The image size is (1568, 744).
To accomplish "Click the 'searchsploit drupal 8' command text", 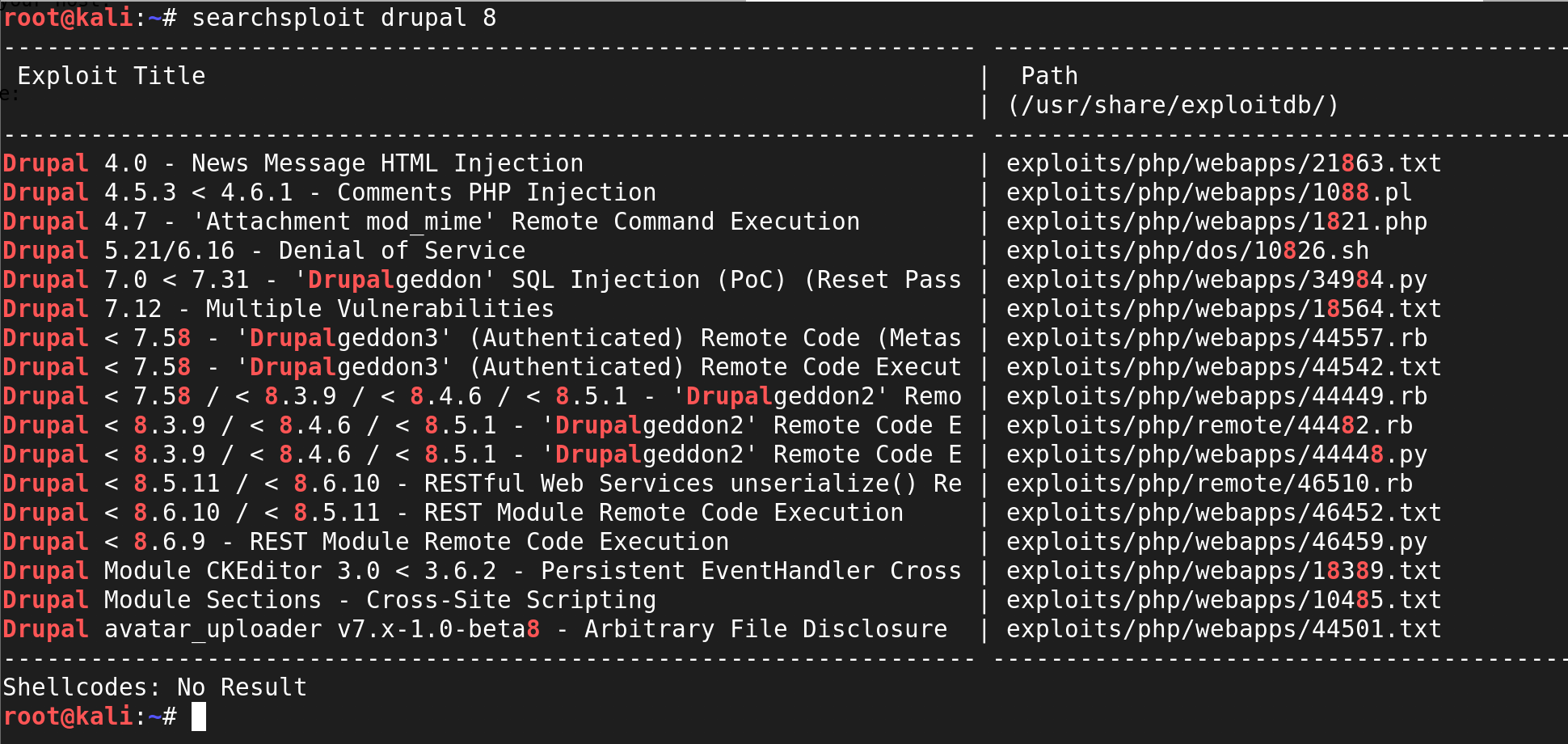I will (x=344, y=18).
